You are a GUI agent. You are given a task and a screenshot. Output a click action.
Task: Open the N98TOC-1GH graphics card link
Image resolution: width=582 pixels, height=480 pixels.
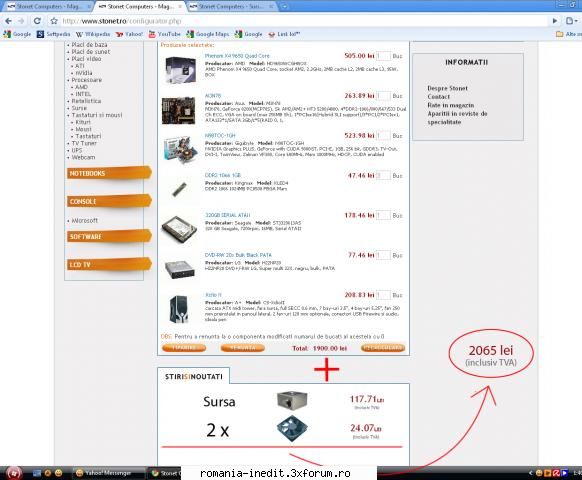220,136
